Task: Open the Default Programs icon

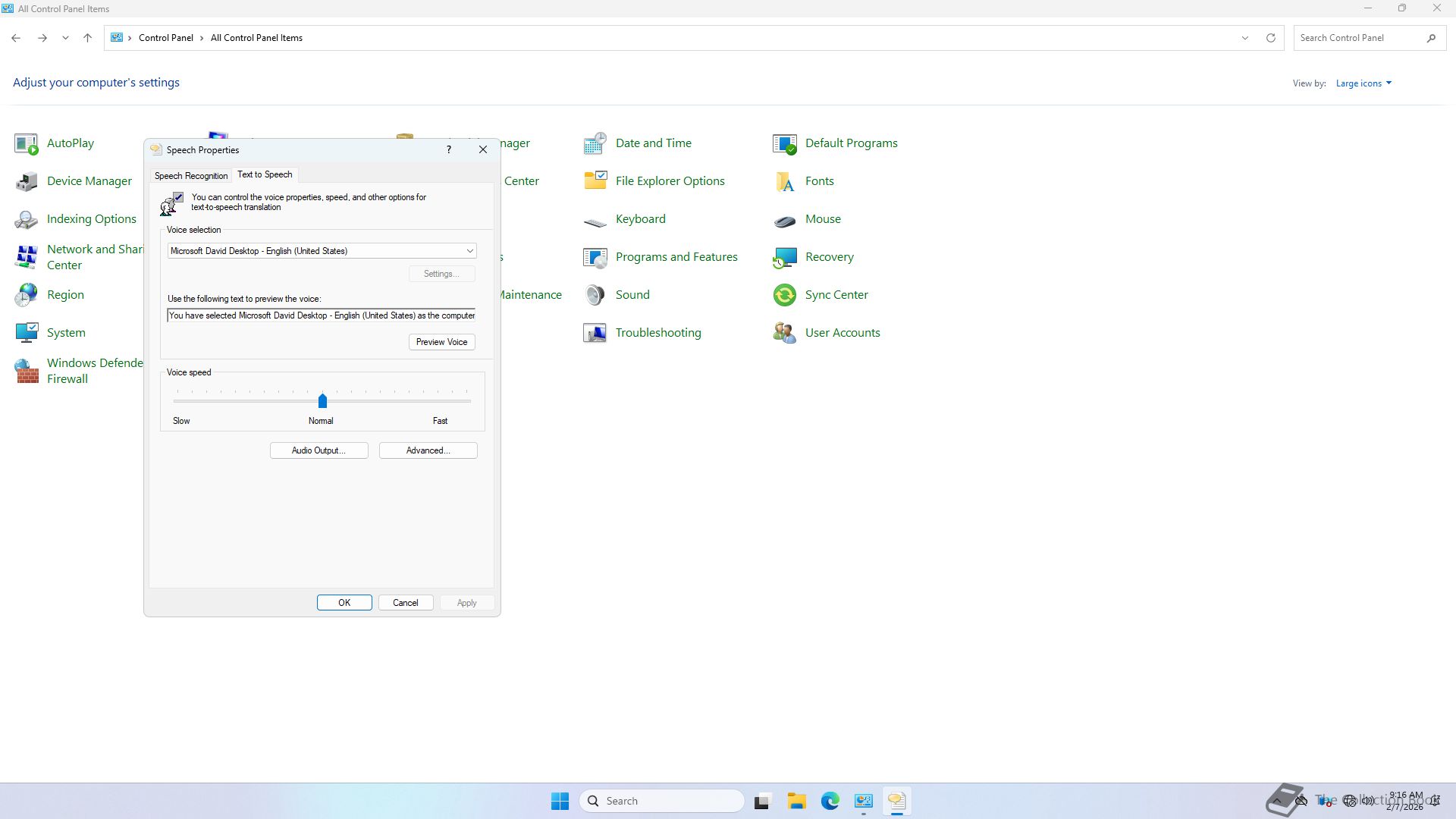Action: coord(784,143)
